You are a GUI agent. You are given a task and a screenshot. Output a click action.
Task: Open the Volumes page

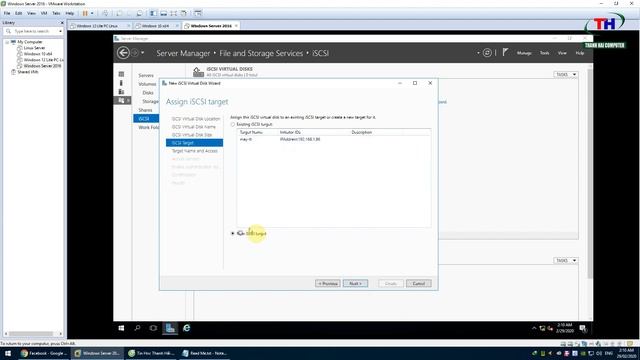pyautogui.click(x=147, y=84)
